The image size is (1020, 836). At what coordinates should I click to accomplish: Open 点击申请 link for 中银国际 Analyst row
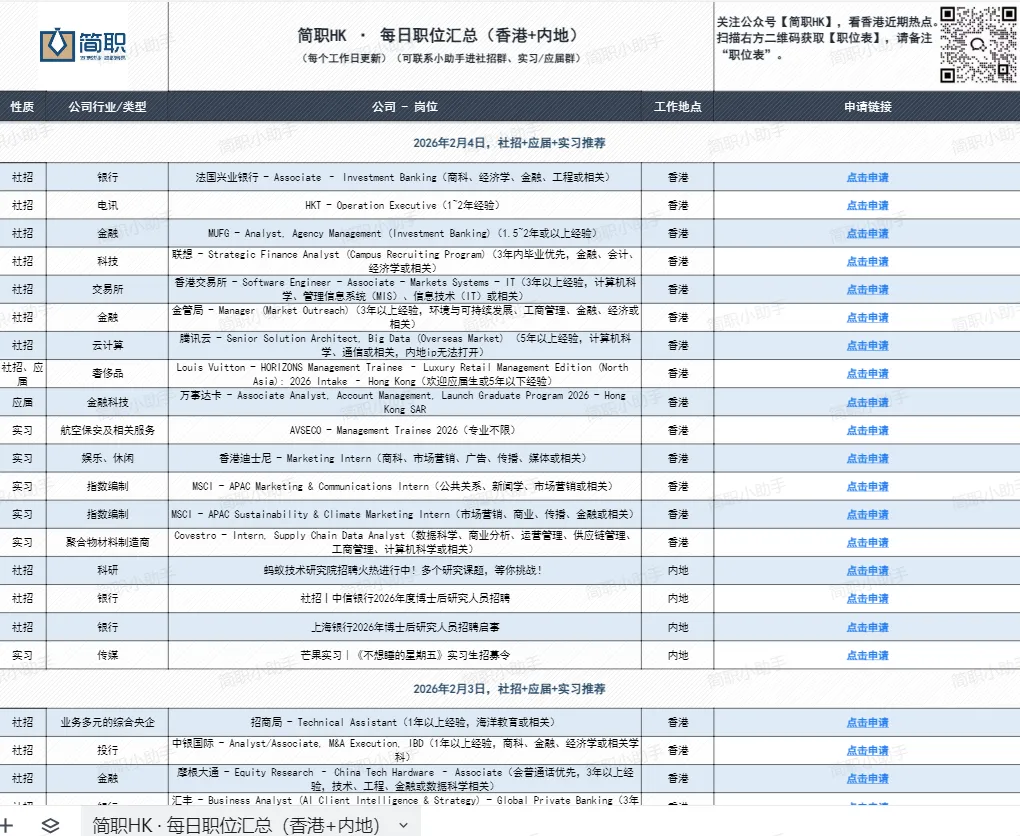click(x=867, y=750)
